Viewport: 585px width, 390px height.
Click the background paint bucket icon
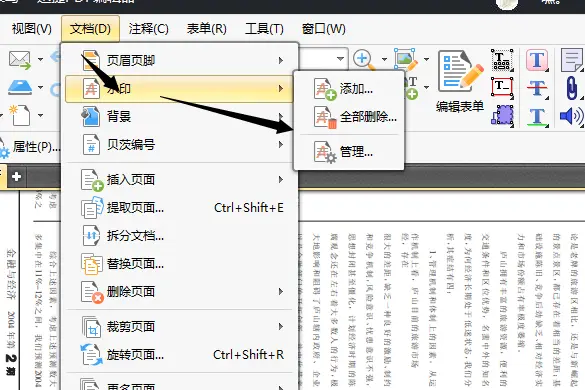[91, 116]
